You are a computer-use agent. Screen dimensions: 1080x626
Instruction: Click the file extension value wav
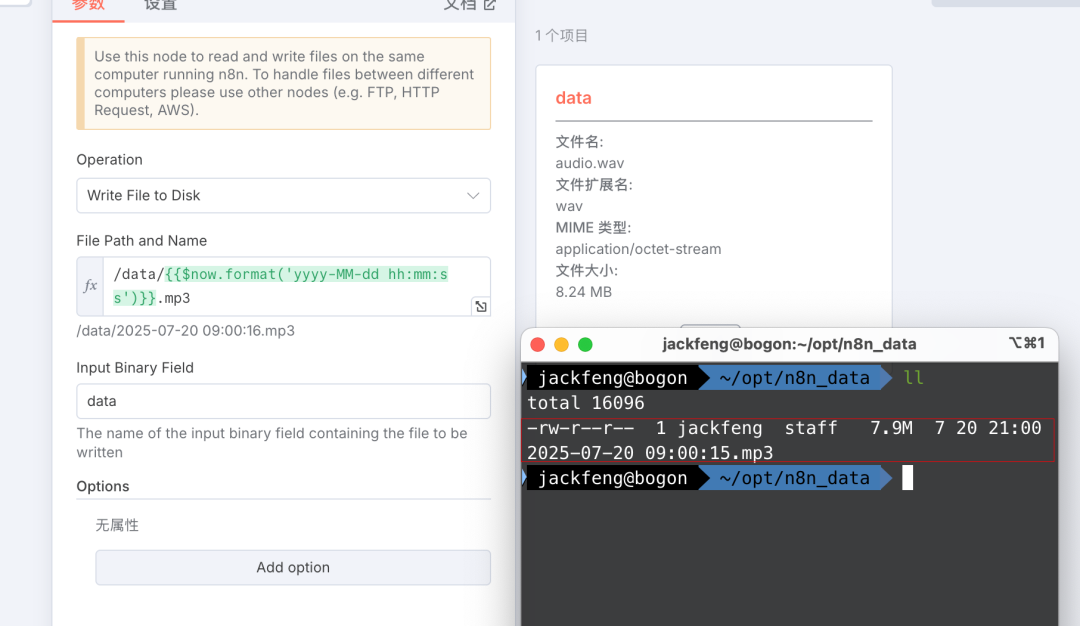pos(569,207)
